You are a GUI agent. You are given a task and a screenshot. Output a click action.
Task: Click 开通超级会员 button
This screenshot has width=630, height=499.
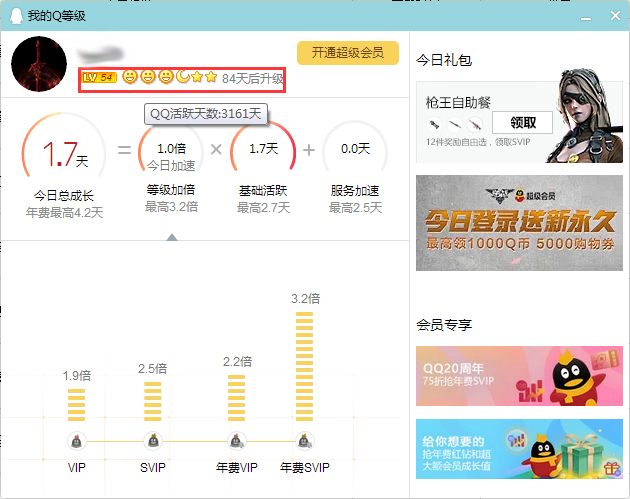(x=347, y=53)
